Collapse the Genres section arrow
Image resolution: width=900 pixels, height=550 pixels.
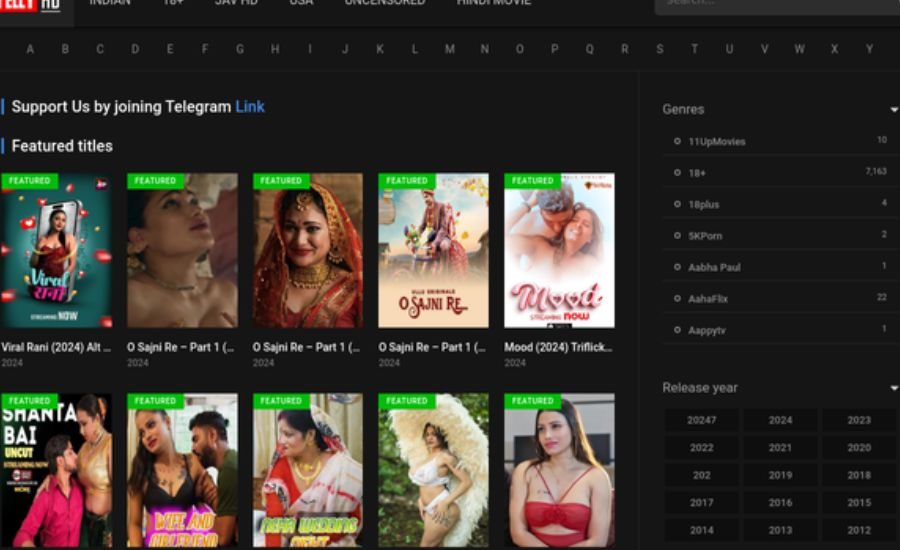pyautogui.click(x=894, y=110)
